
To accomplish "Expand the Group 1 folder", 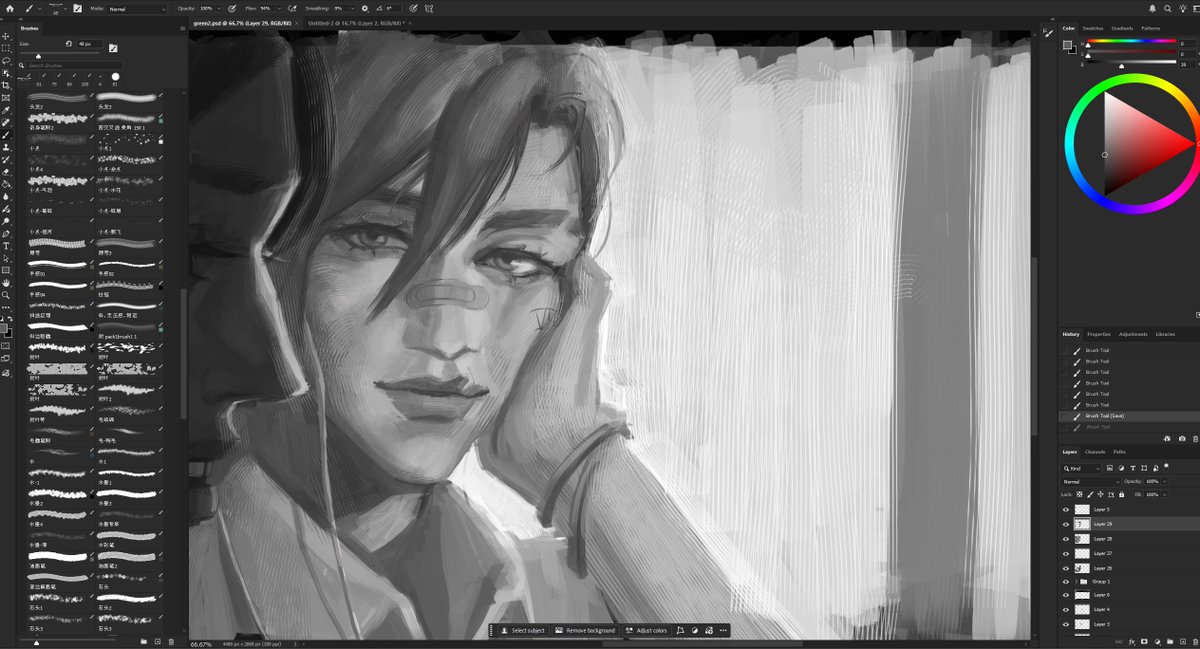I will coord(1076,581).
